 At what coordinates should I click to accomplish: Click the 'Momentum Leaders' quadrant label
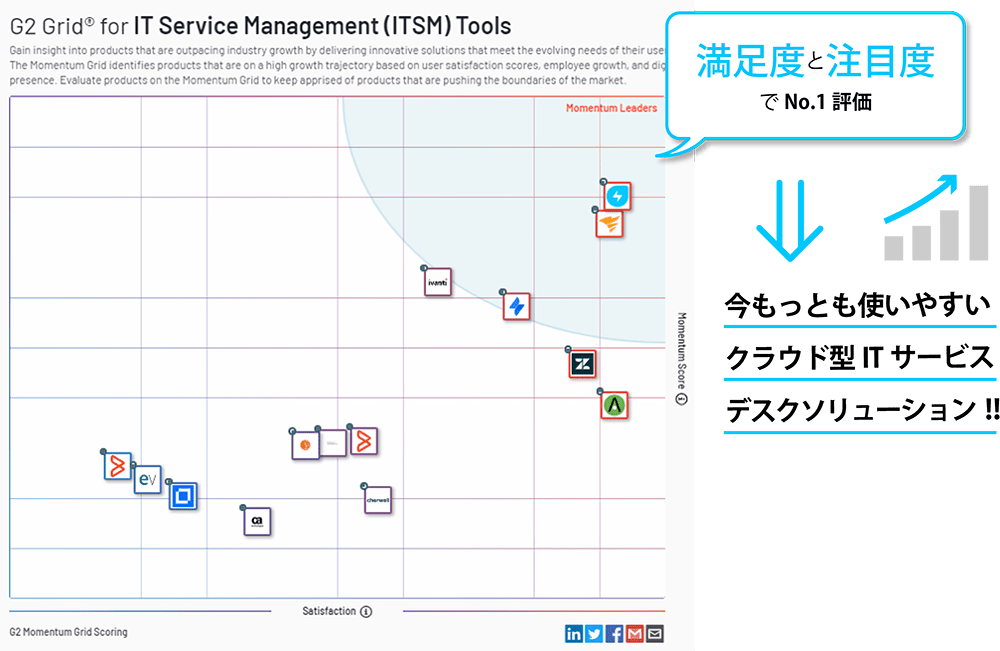[x=612, y=108]
